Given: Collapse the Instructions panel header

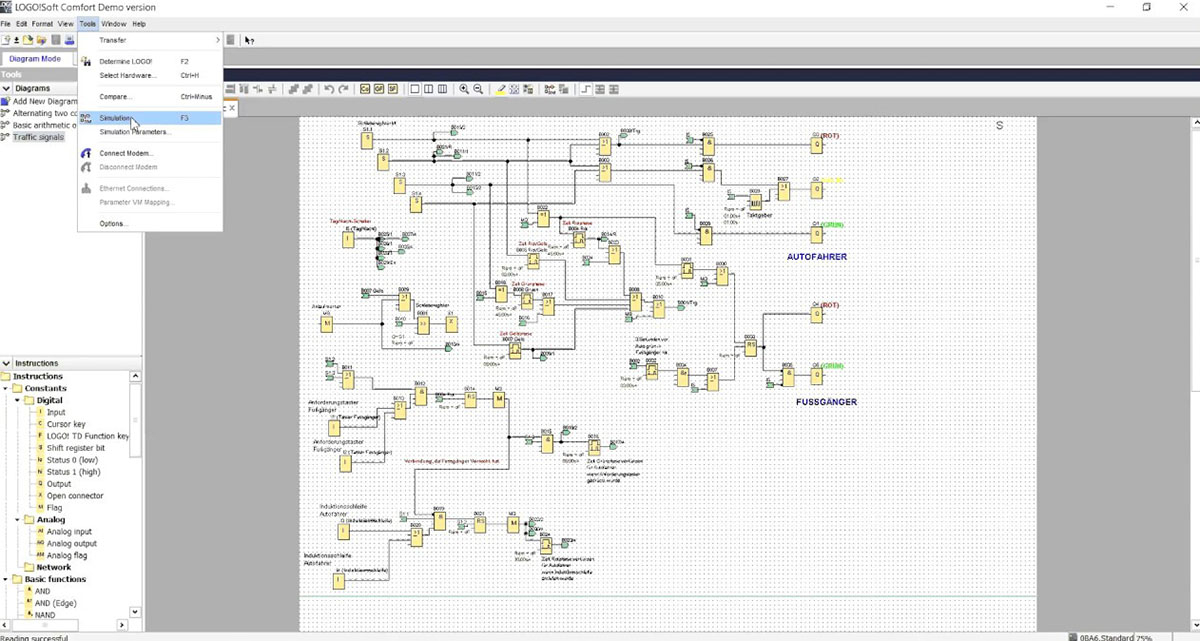Looking at the screenshot, I should [6, 363].
